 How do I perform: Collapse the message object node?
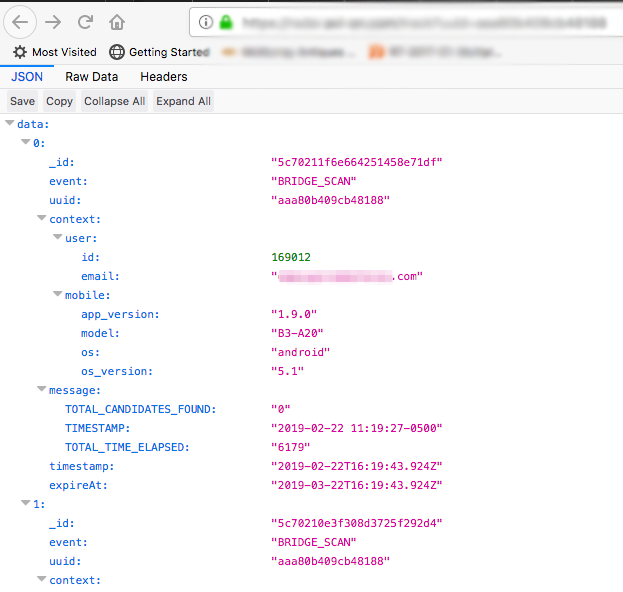coord(41,390)
